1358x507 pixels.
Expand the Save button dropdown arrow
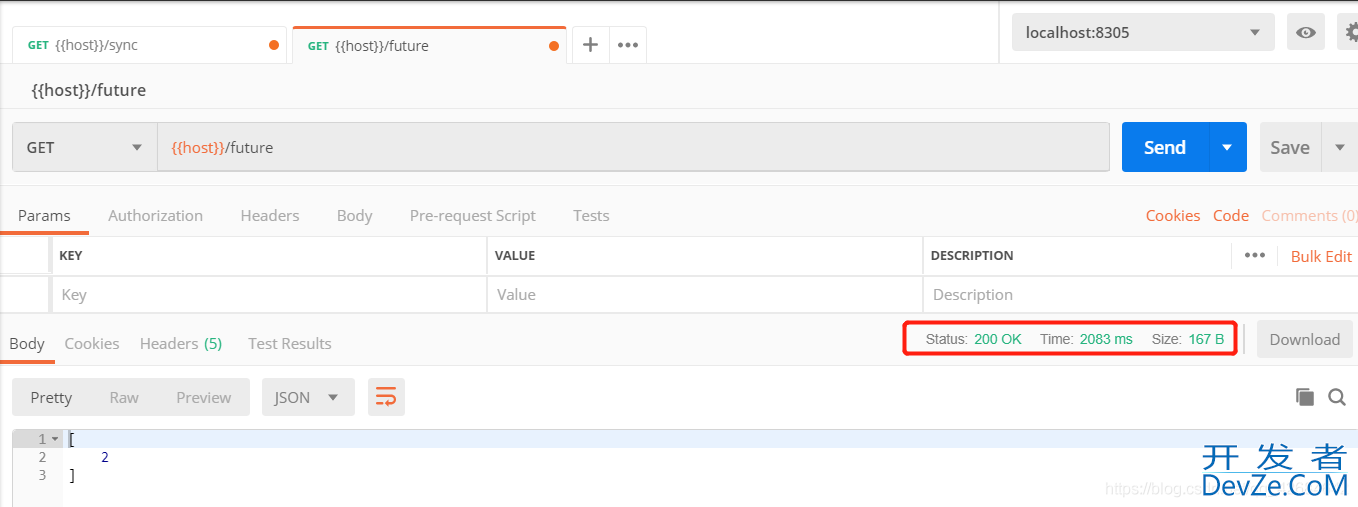[1339, 147]
